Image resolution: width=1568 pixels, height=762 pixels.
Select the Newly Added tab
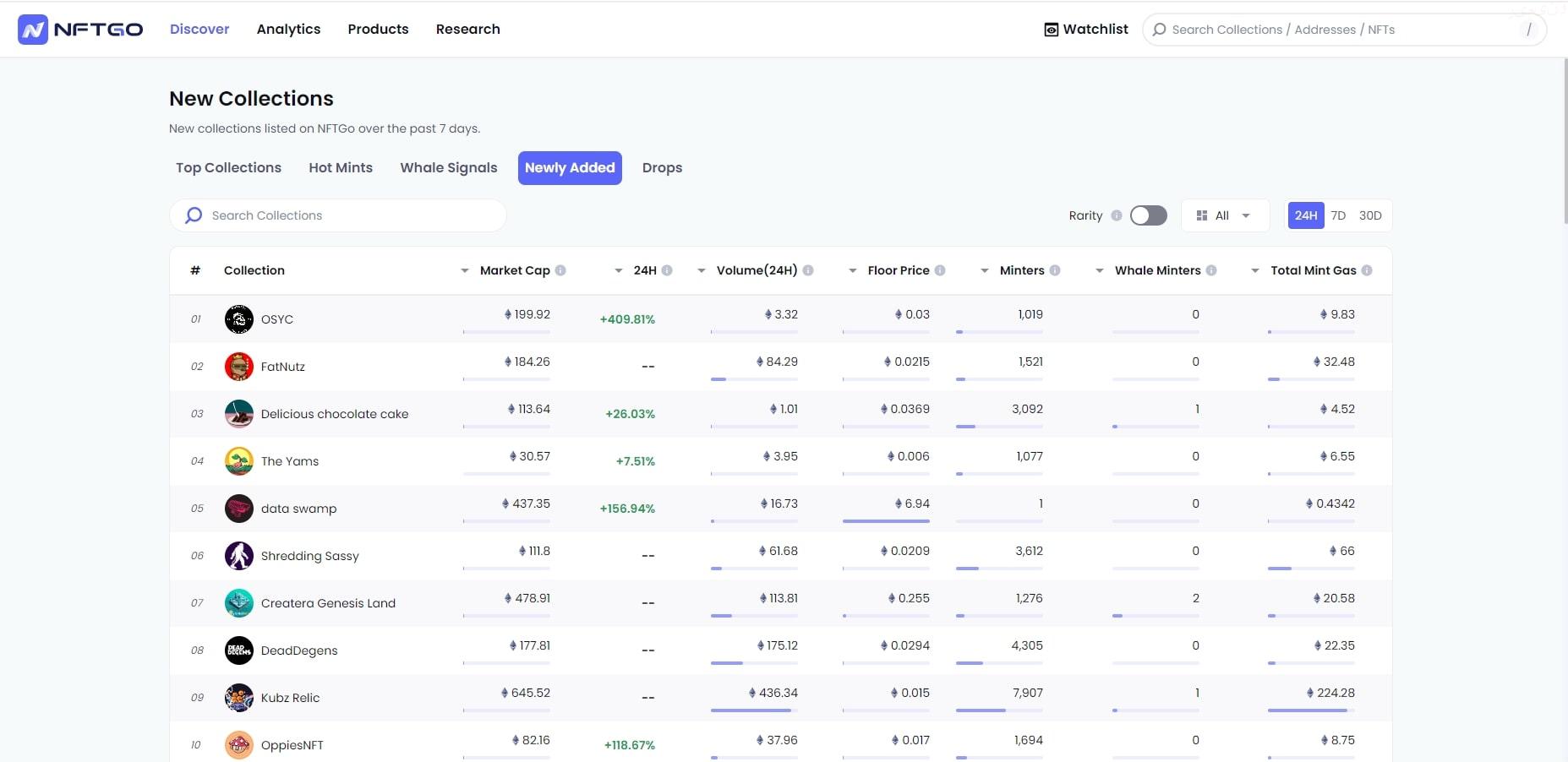point(570,168)
